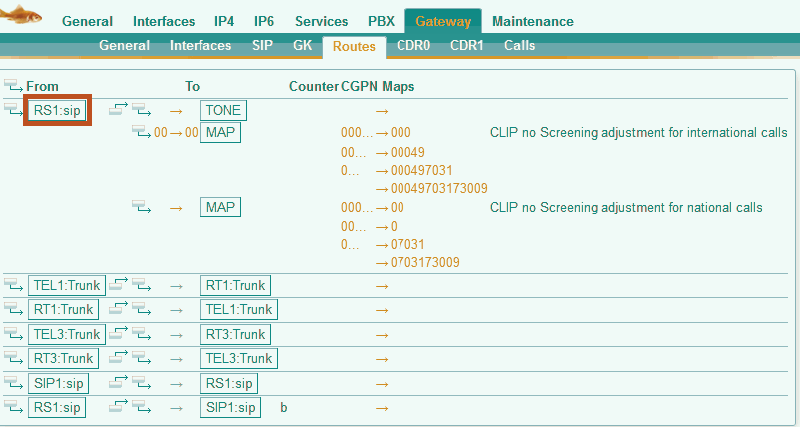The image size is (800, 427).
Task: Switch to the IP6 tab
Action: pos(264,21)
